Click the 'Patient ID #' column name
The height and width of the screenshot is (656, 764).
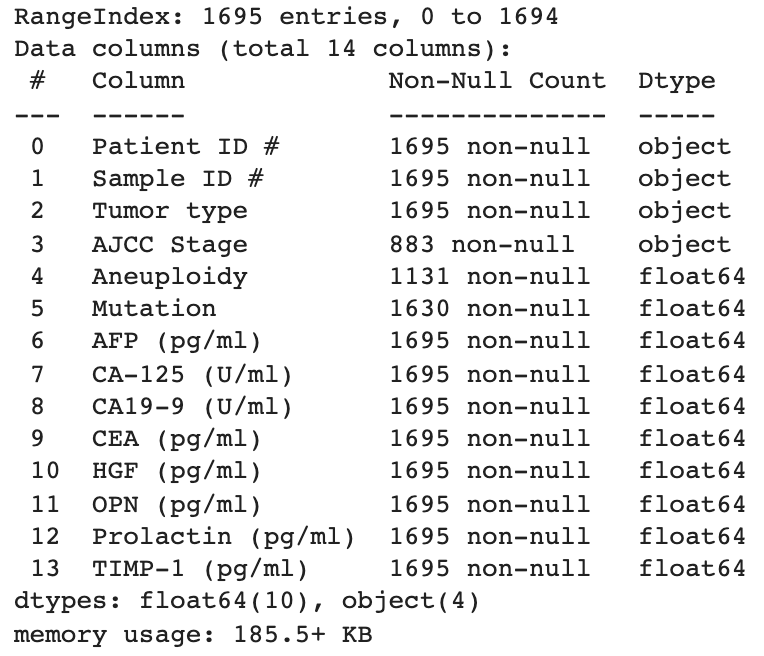click(x=186, y=147)
